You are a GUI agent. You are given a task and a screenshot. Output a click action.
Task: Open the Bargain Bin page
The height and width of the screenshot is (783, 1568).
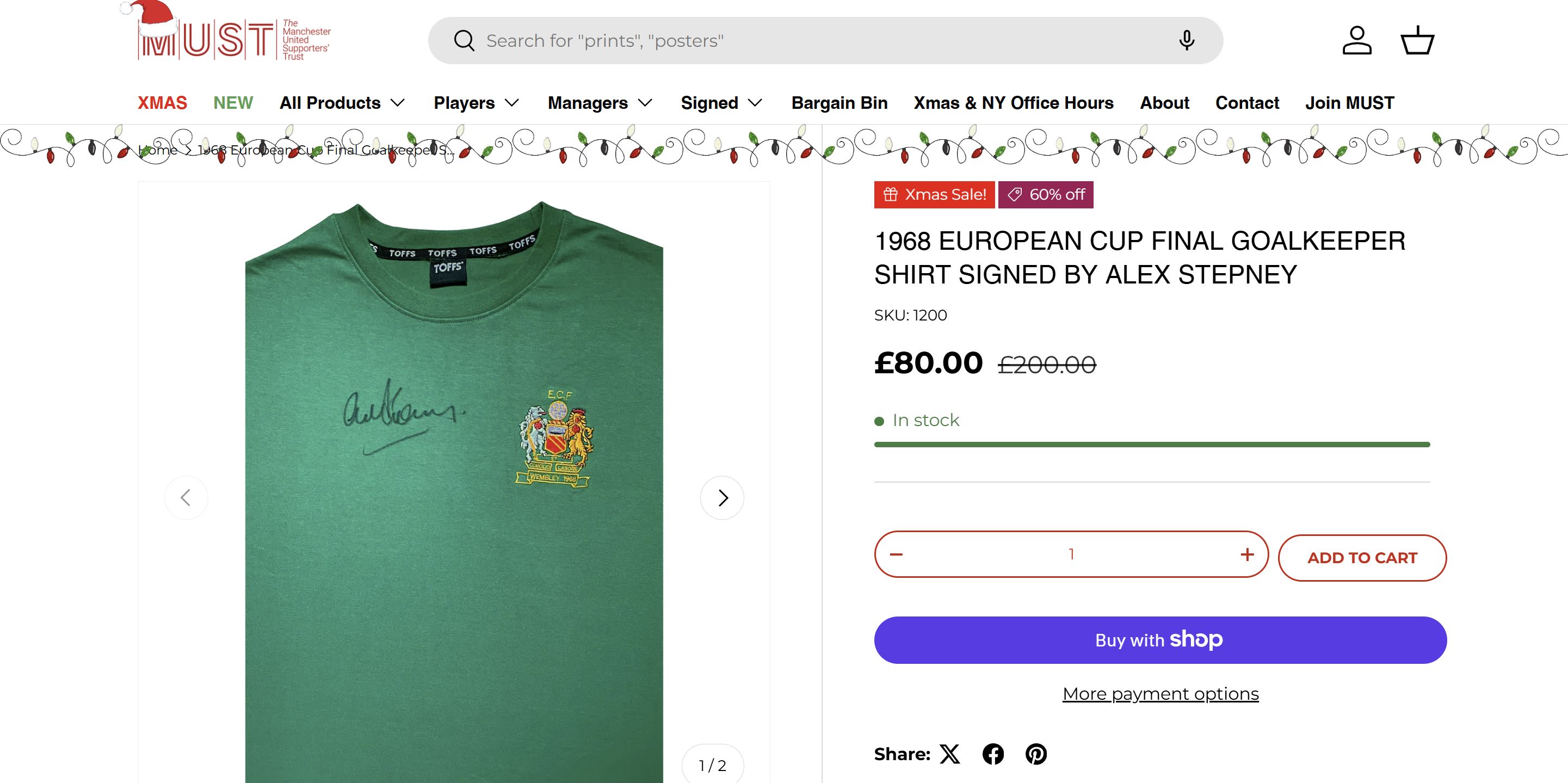click(839, 103)
